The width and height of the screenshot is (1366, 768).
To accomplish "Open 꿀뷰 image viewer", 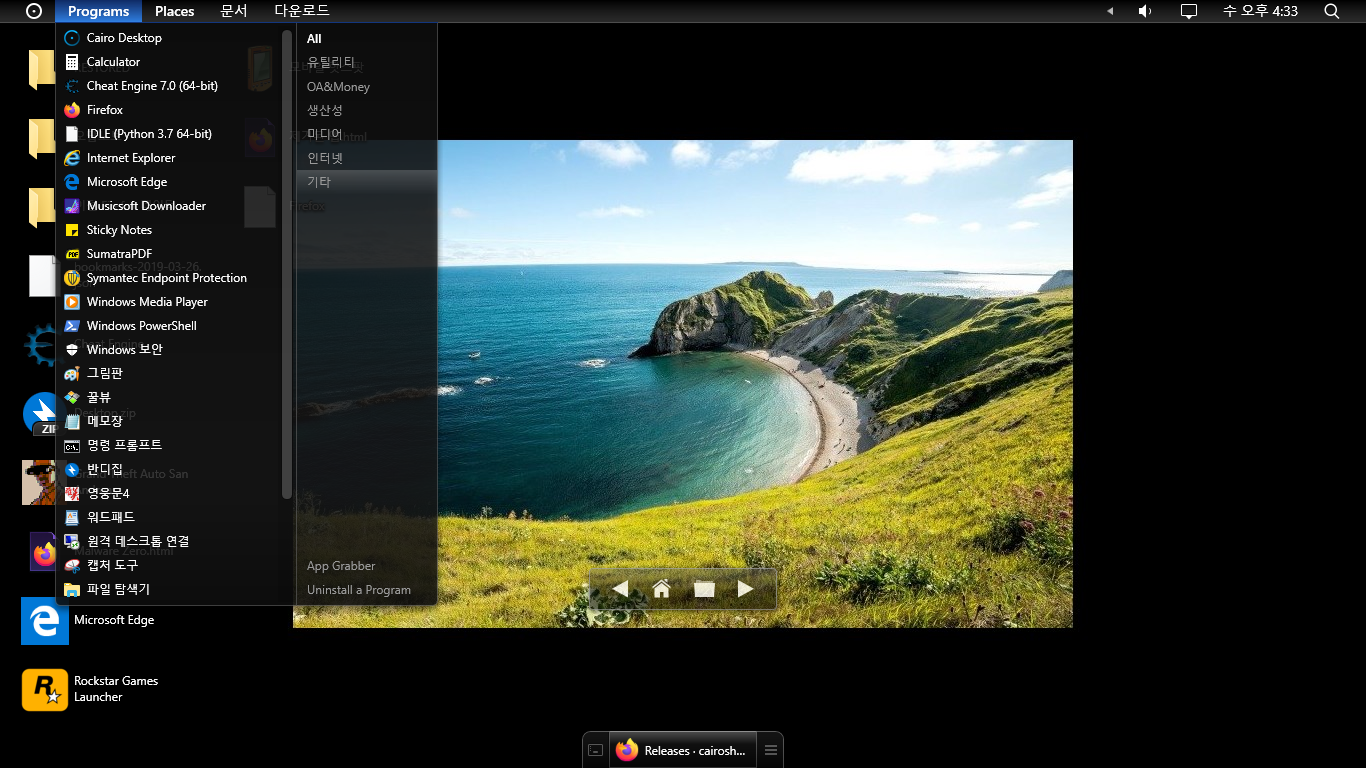I will (170, 397).
